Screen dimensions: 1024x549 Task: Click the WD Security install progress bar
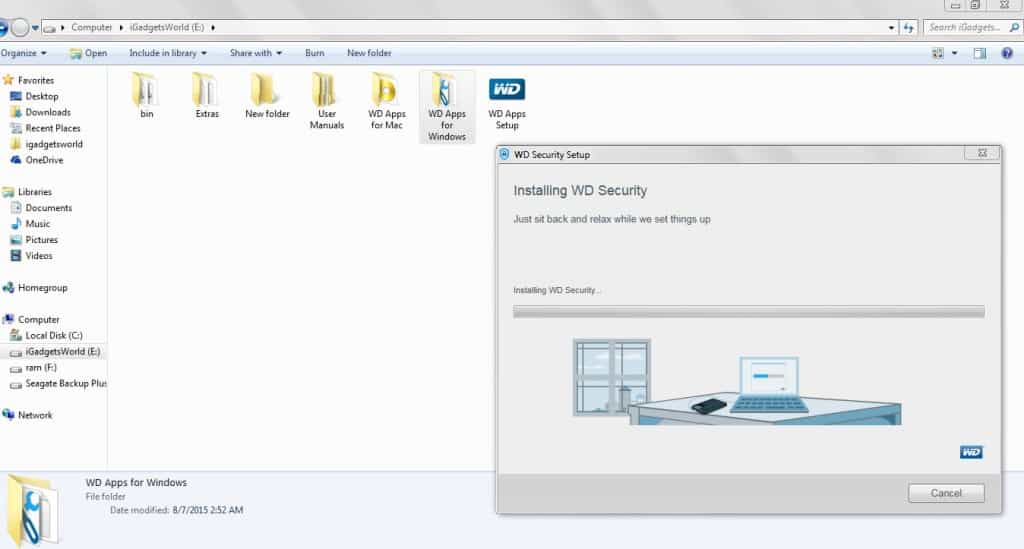(x=748, y=312)
